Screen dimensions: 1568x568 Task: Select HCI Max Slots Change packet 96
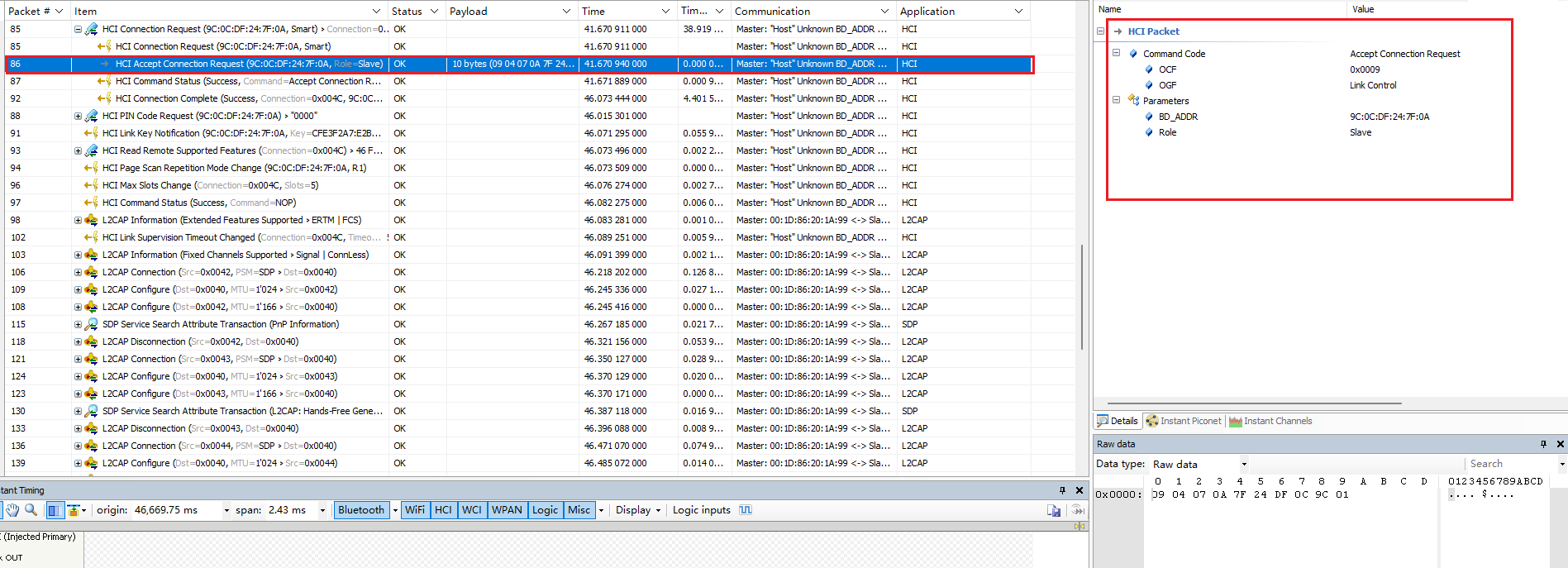[519, 185]
